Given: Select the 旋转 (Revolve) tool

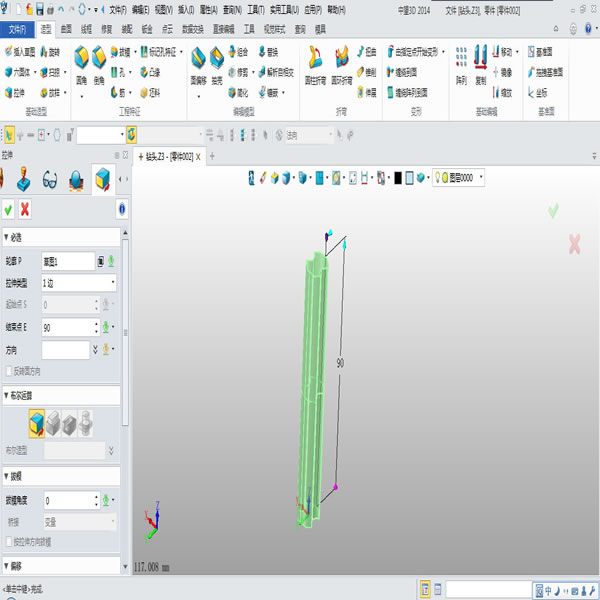Looking at the screenshot, I should pyautogui.click(x=50, y=52).
